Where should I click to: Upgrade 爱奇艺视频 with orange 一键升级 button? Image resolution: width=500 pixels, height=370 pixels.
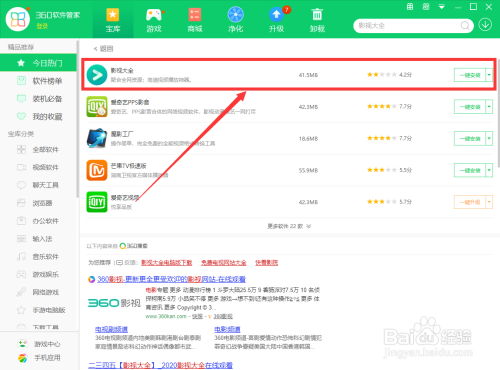click(x=470, y=202)
